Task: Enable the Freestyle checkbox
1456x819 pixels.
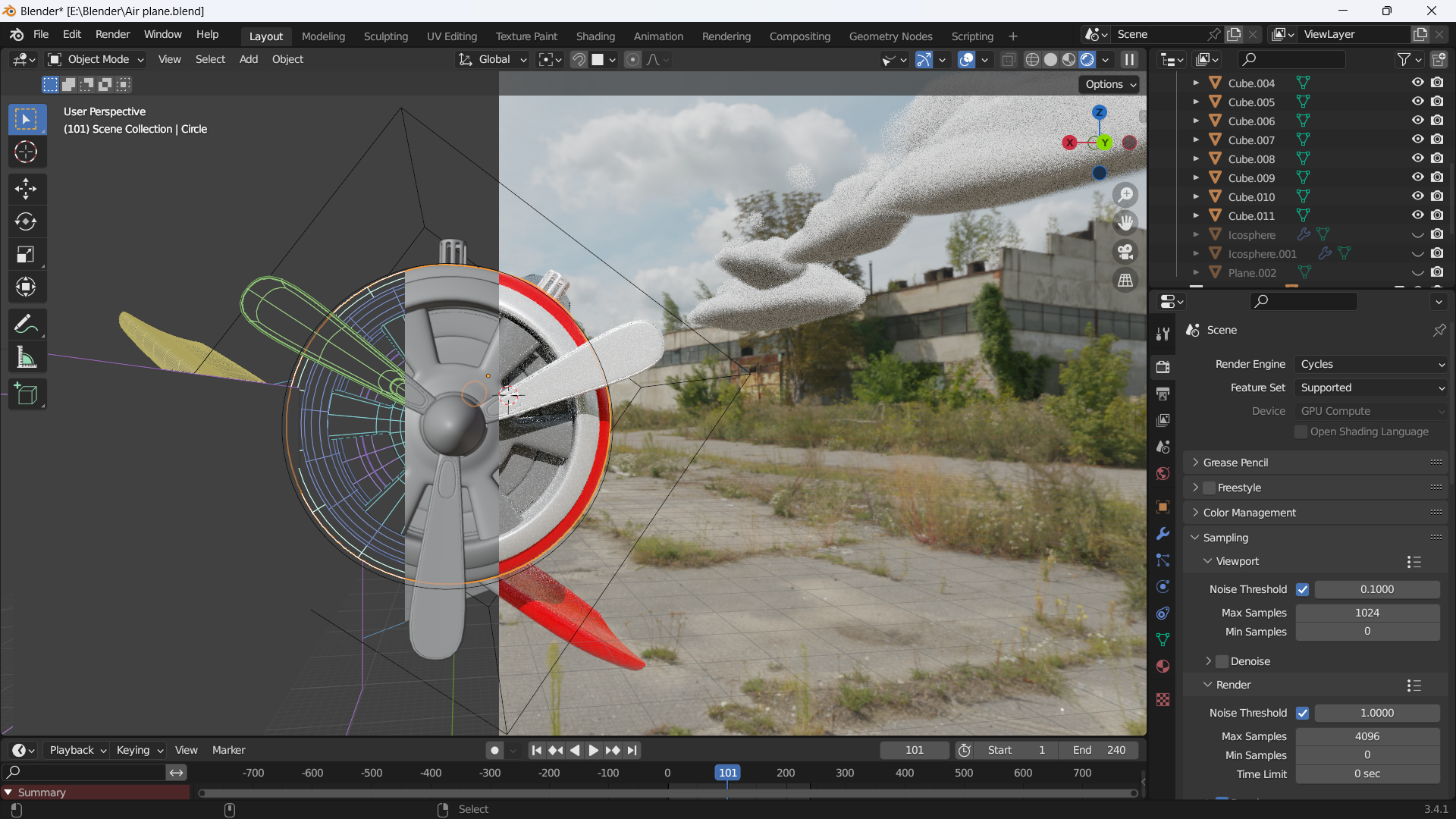Action: 1209,488
